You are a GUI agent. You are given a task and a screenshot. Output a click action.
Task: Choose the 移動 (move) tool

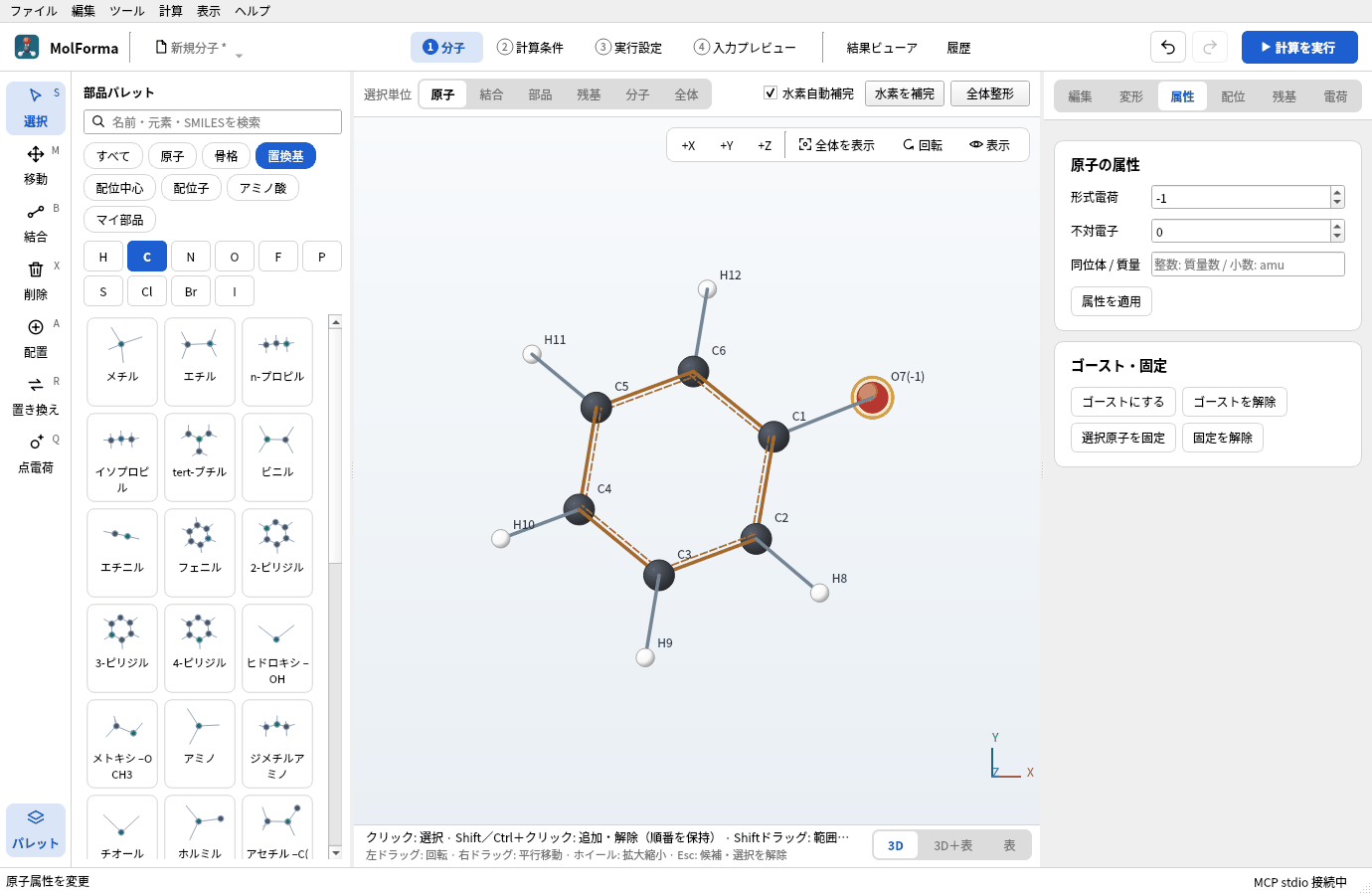36,165
